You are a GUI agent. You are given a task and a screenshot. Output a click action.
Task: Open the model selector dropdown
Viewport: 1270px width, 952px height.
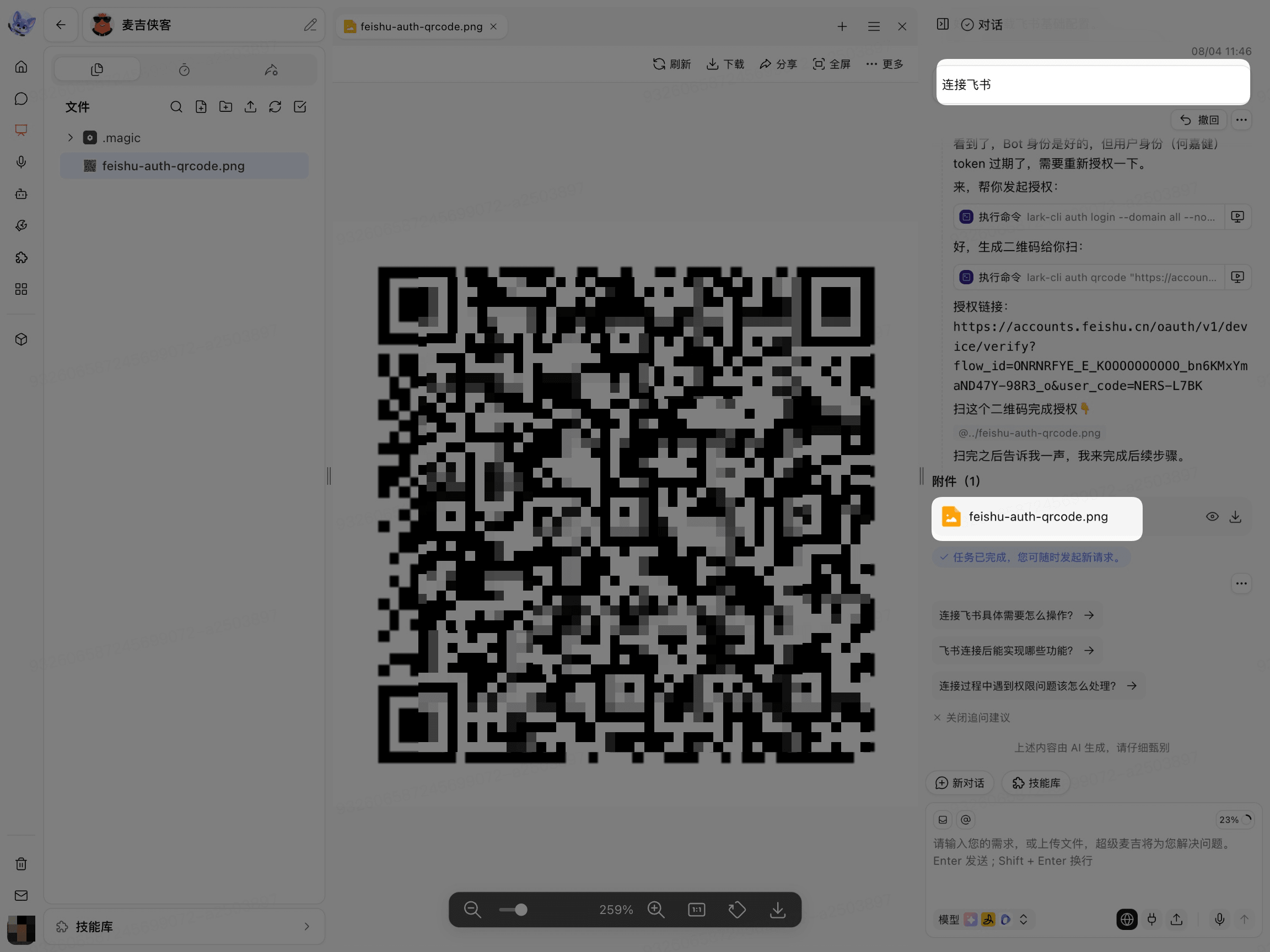click(983, 919)
